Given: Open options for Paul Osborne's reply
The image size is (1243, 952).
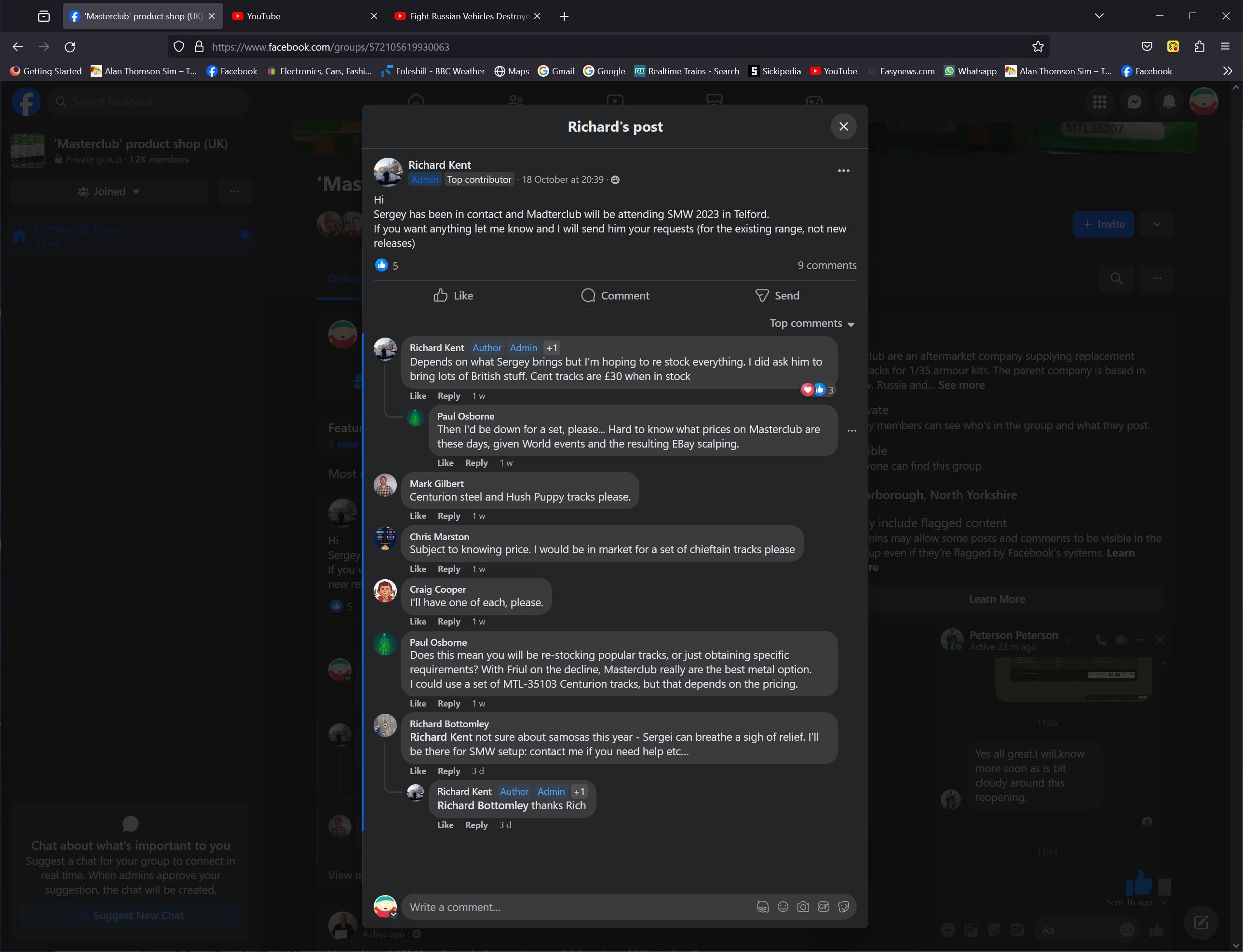Looking at the screenshot, I should [x=851, y=431].
